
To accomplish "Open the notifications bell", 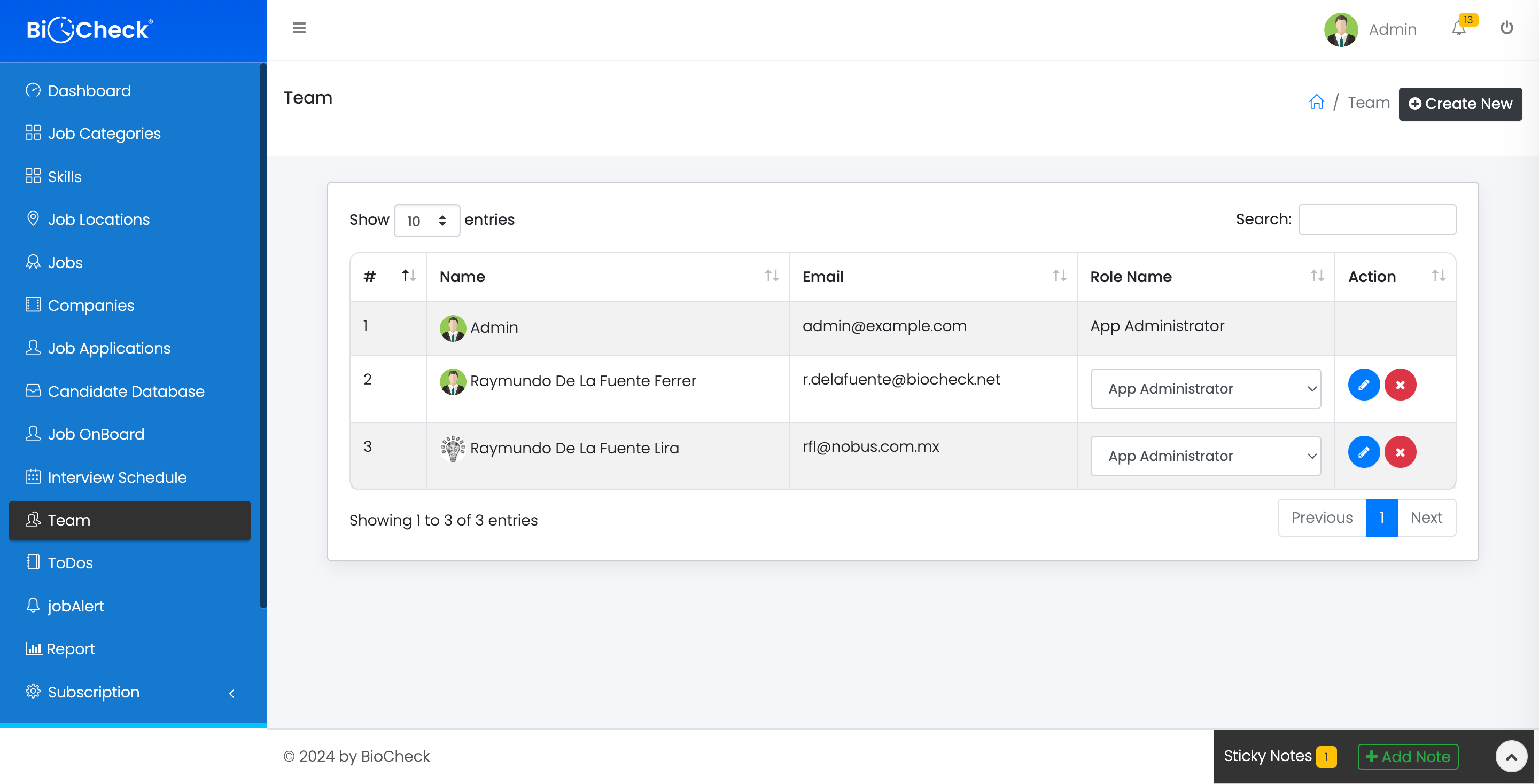I will (x=1458, y=28).
